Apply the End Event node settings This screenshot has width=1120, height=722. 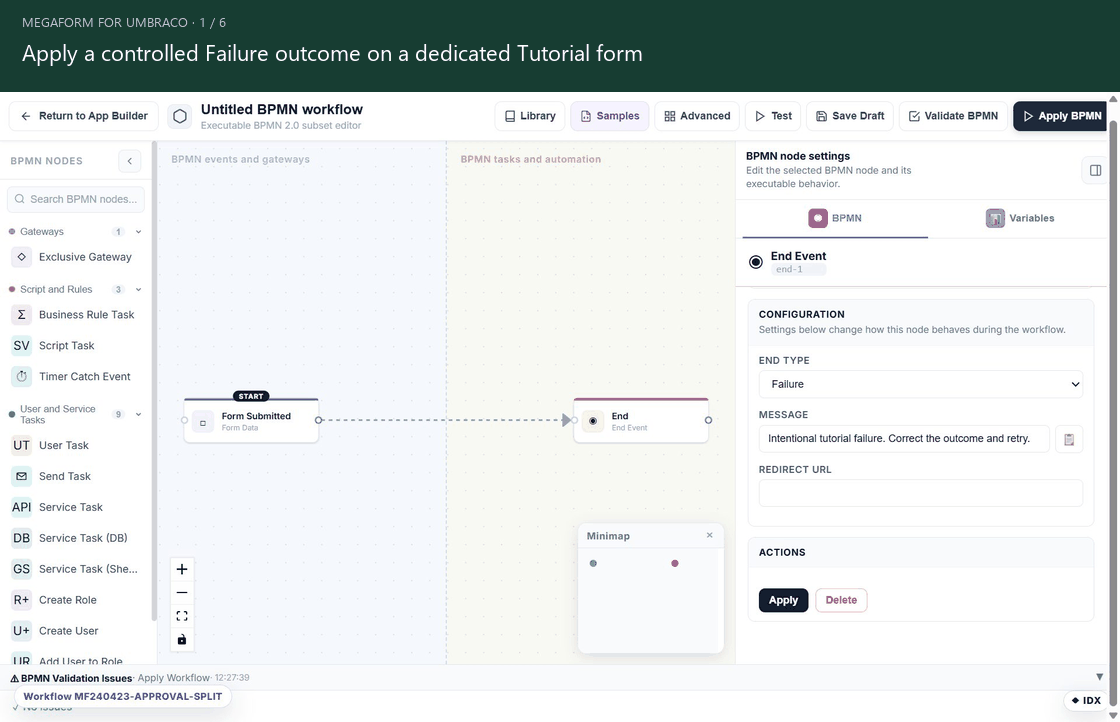click(783, 601)
